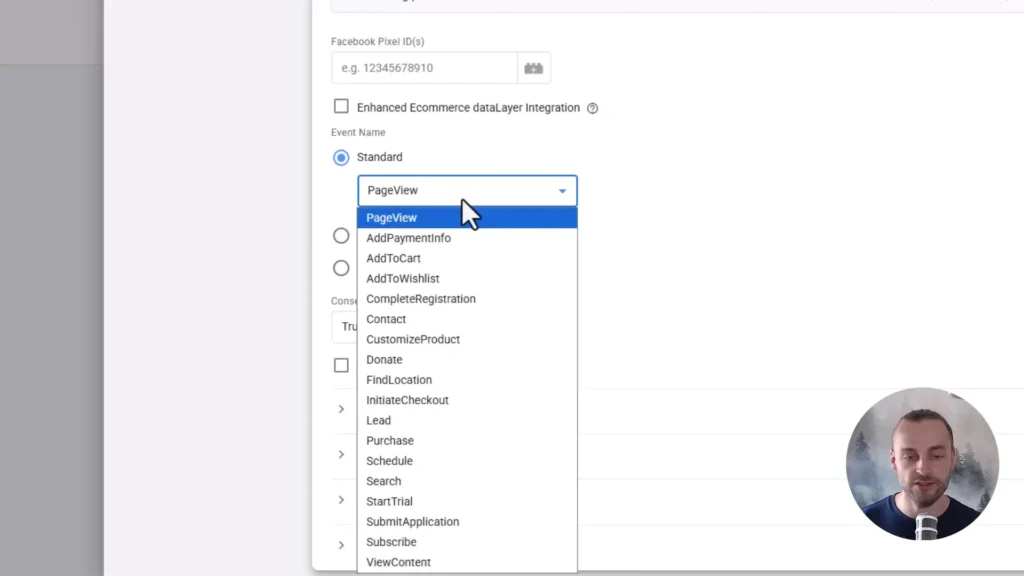Click the Standard radio label text
This screenshot has height=576, width=1024.
click(379, 157)
